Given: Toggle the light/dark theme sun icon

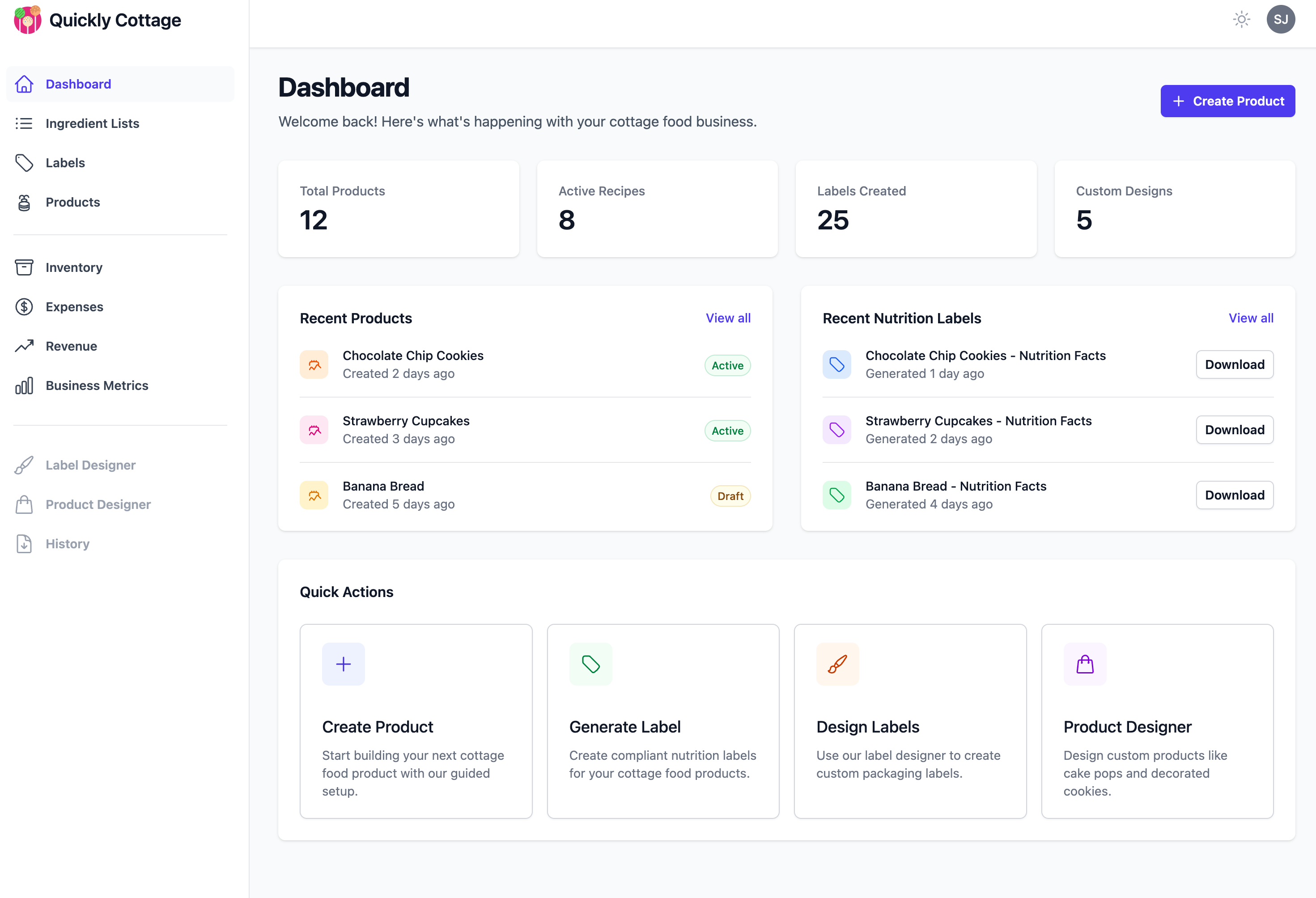Looking at the screenshot, I should 1241,19.
